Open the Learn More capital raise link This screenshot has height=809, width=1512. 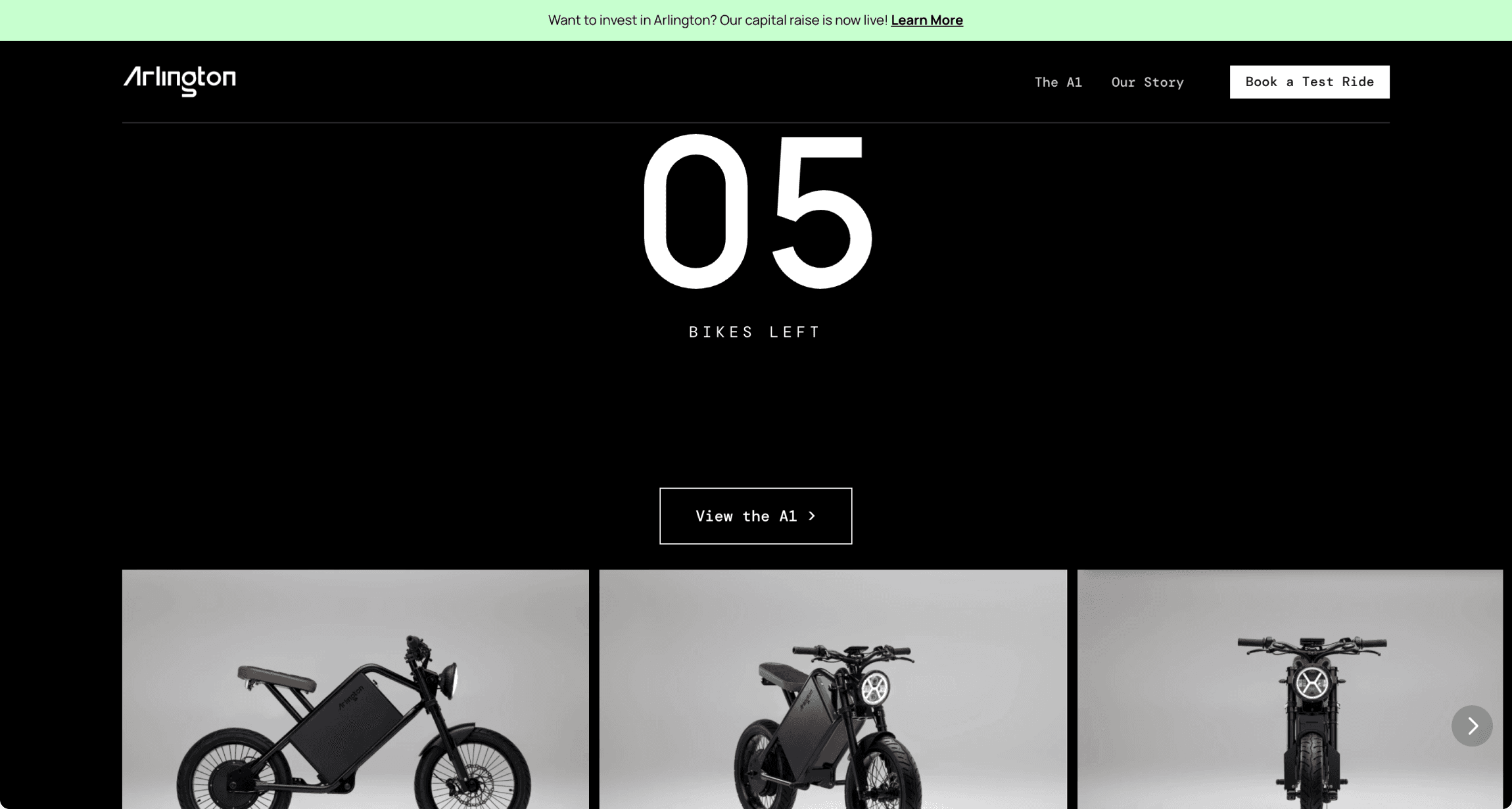point(927,20)
